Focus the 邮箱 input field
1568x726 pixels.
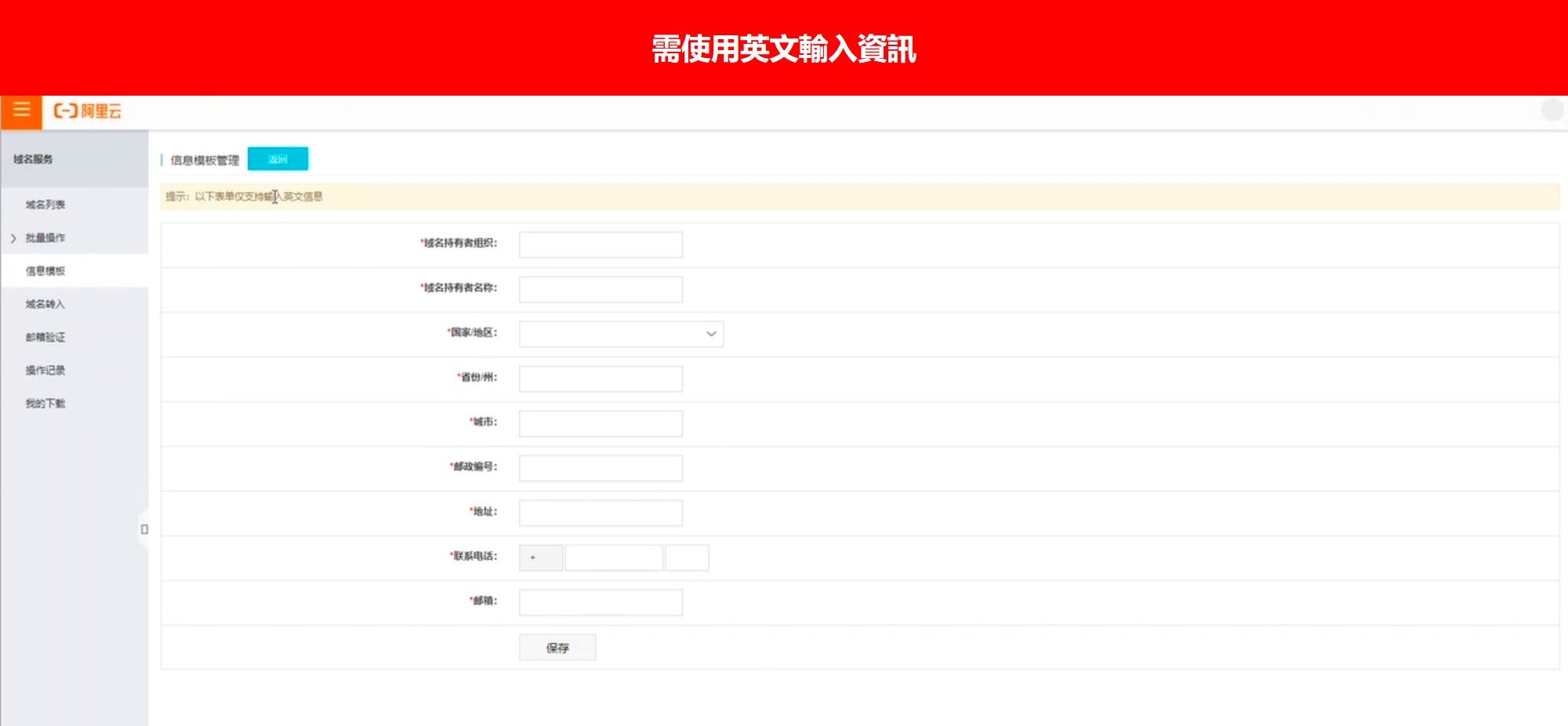coord(601,602)
